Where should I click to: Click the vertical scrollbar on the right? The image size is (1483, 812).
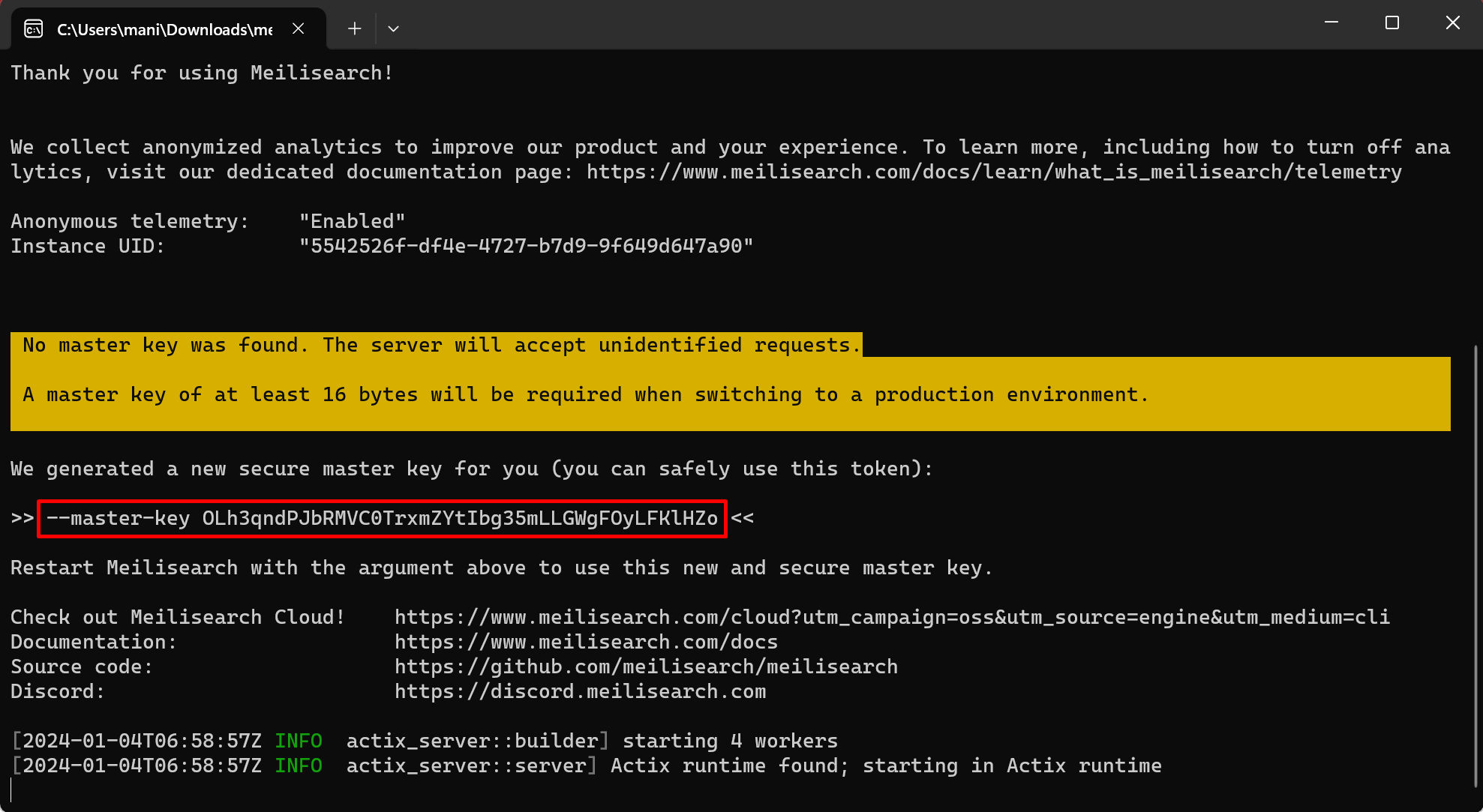pyautogui.click(x=1475, y=562)
